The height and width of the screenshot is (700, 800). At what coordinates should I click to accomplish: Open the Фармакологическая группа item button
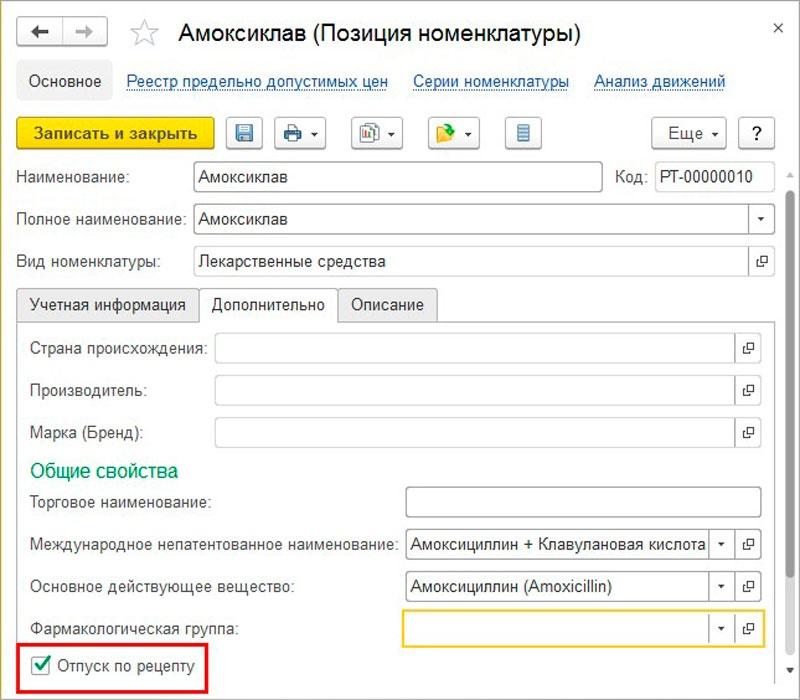[x=748, y=629]
